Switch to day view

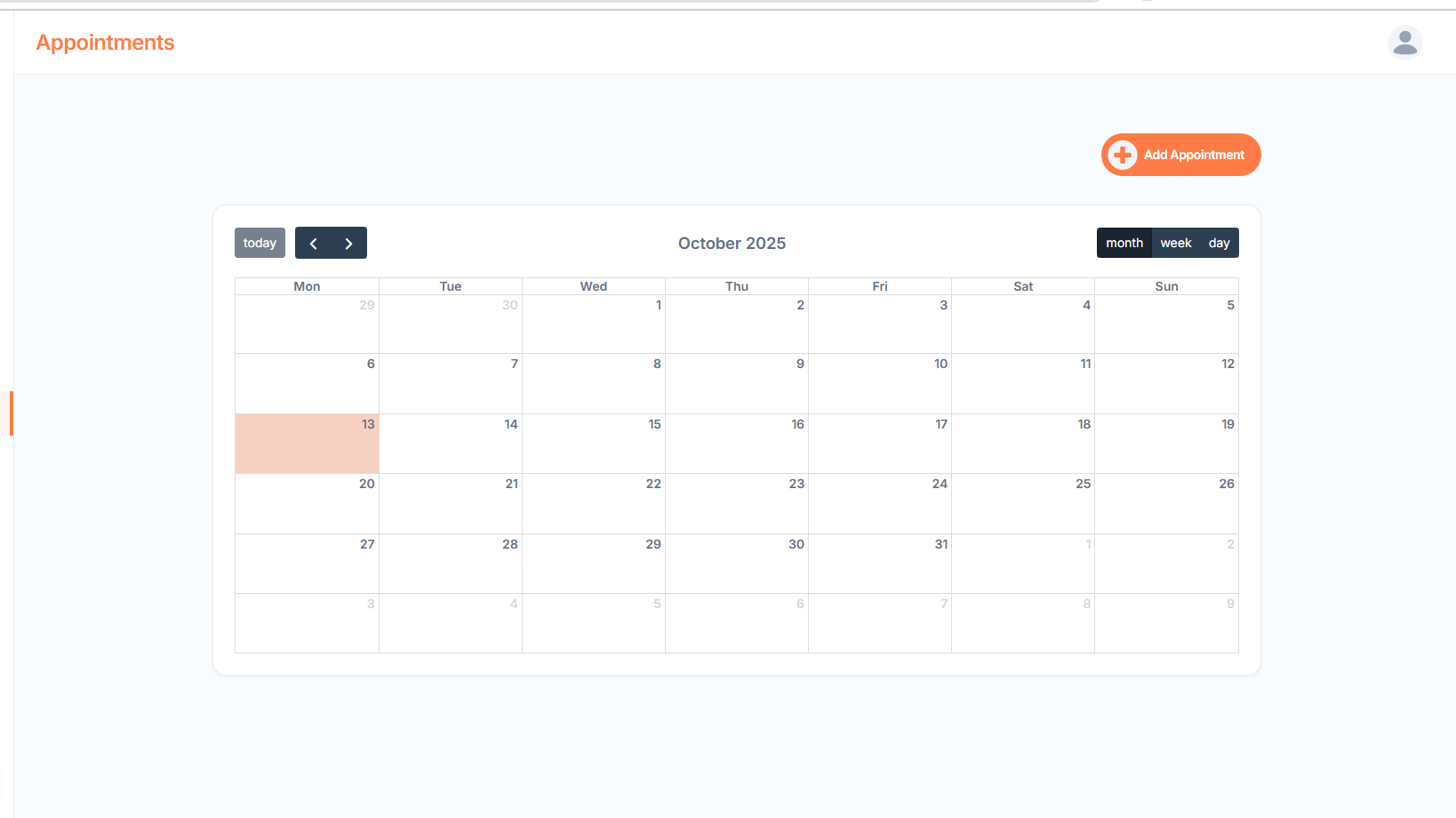point(1219,243)
